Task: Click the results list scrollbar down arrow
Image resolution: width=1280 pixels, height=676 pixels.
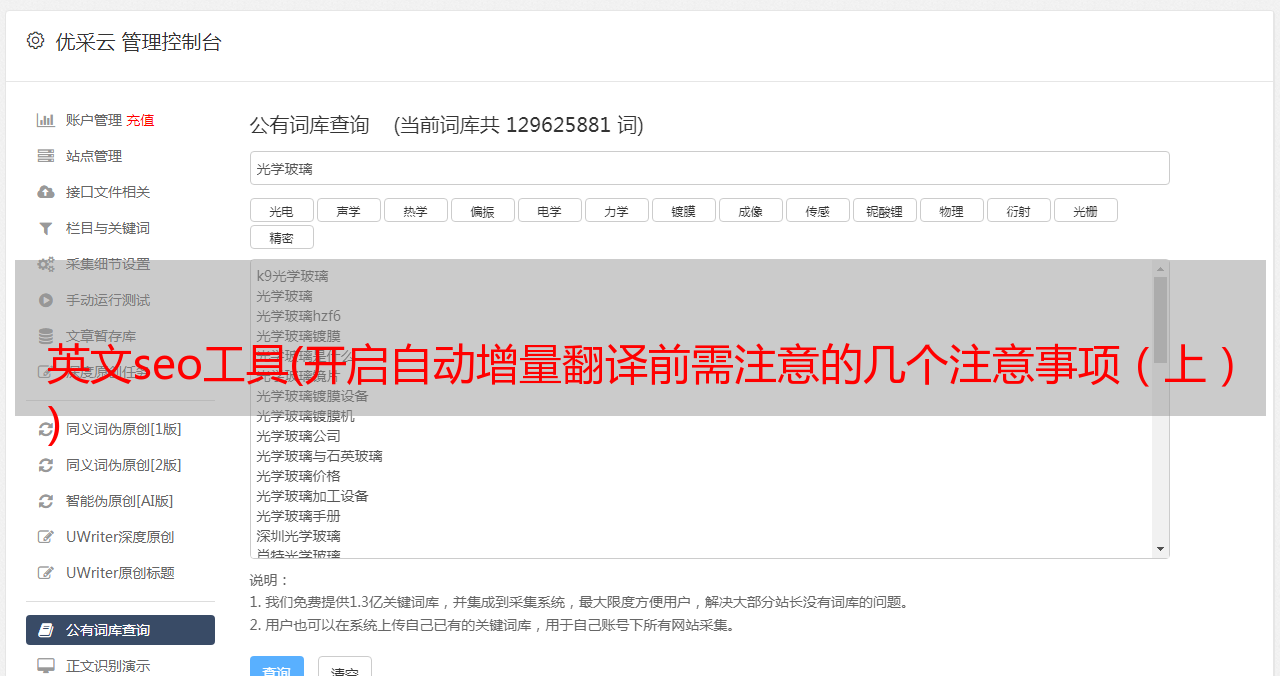Action: pyautogui.click(x=1160, y=549)
